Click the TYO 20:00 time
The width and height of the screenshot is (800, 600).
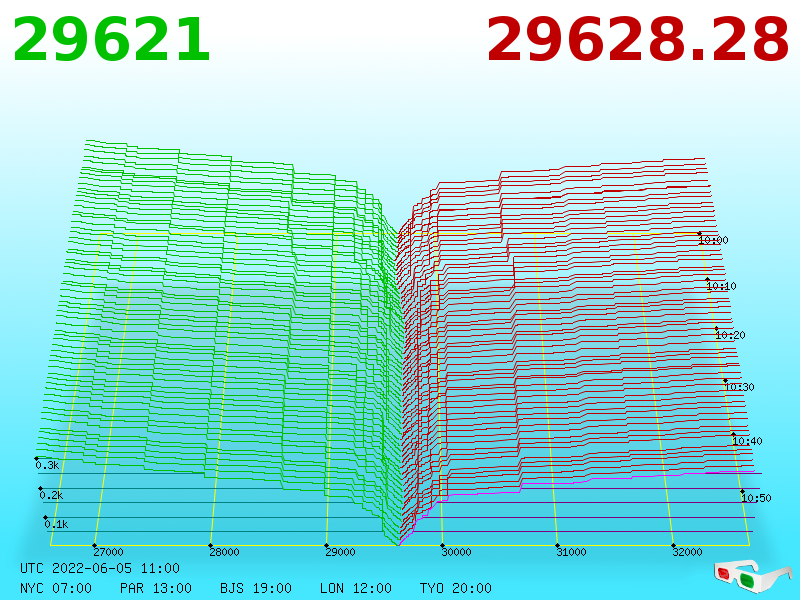click(x=456, y=588)
